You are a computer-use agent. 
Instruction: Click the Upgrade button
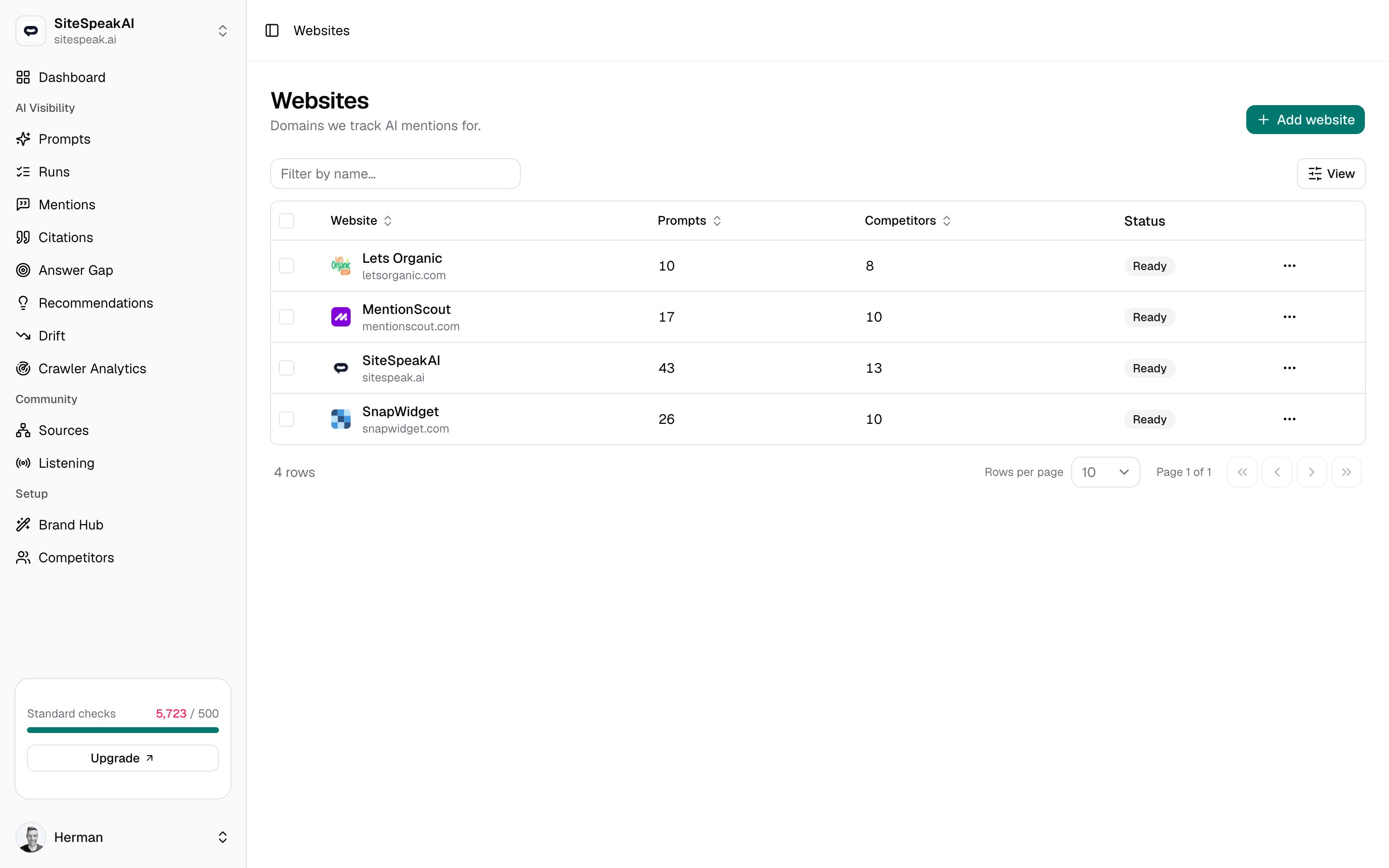pyautogui.click(x=123, y=758)
